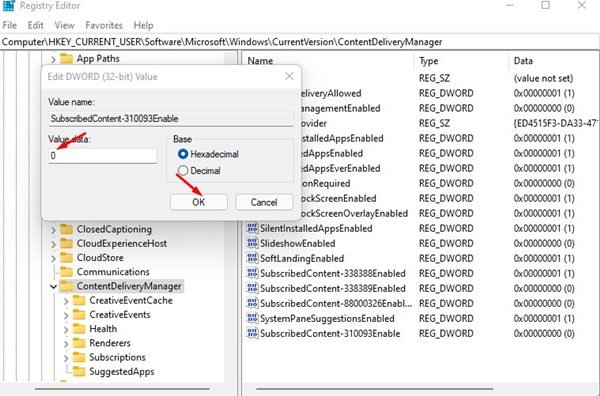Viewport: 600px width, 396px height.
Task: Cancel the Edit DWORD dialog
Action: tap(264, 202)
